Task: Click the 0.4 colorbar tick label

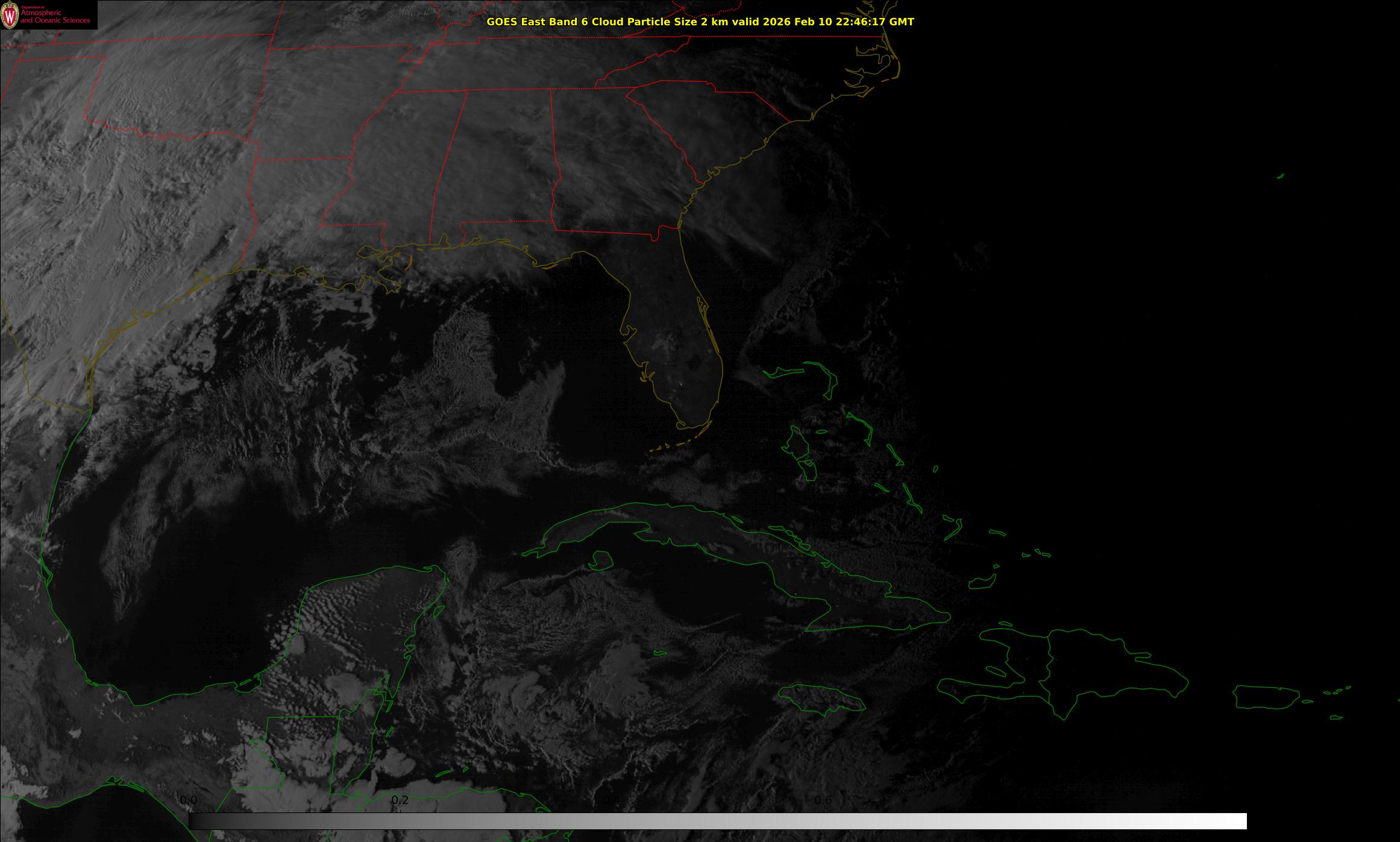Action: point(611,800)
